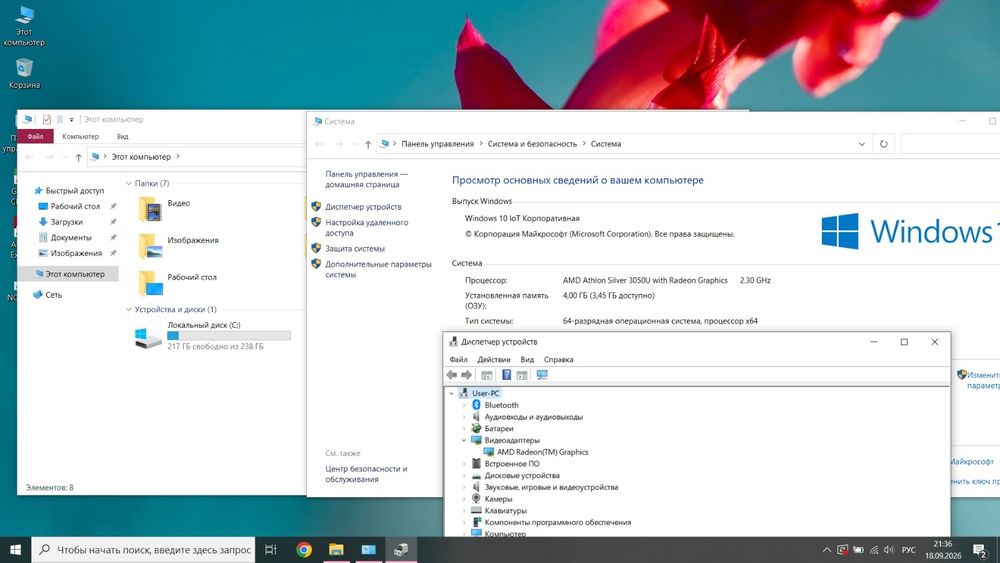
Task: Select Локальный диск (C:) drive
Action: pos(212,336)
